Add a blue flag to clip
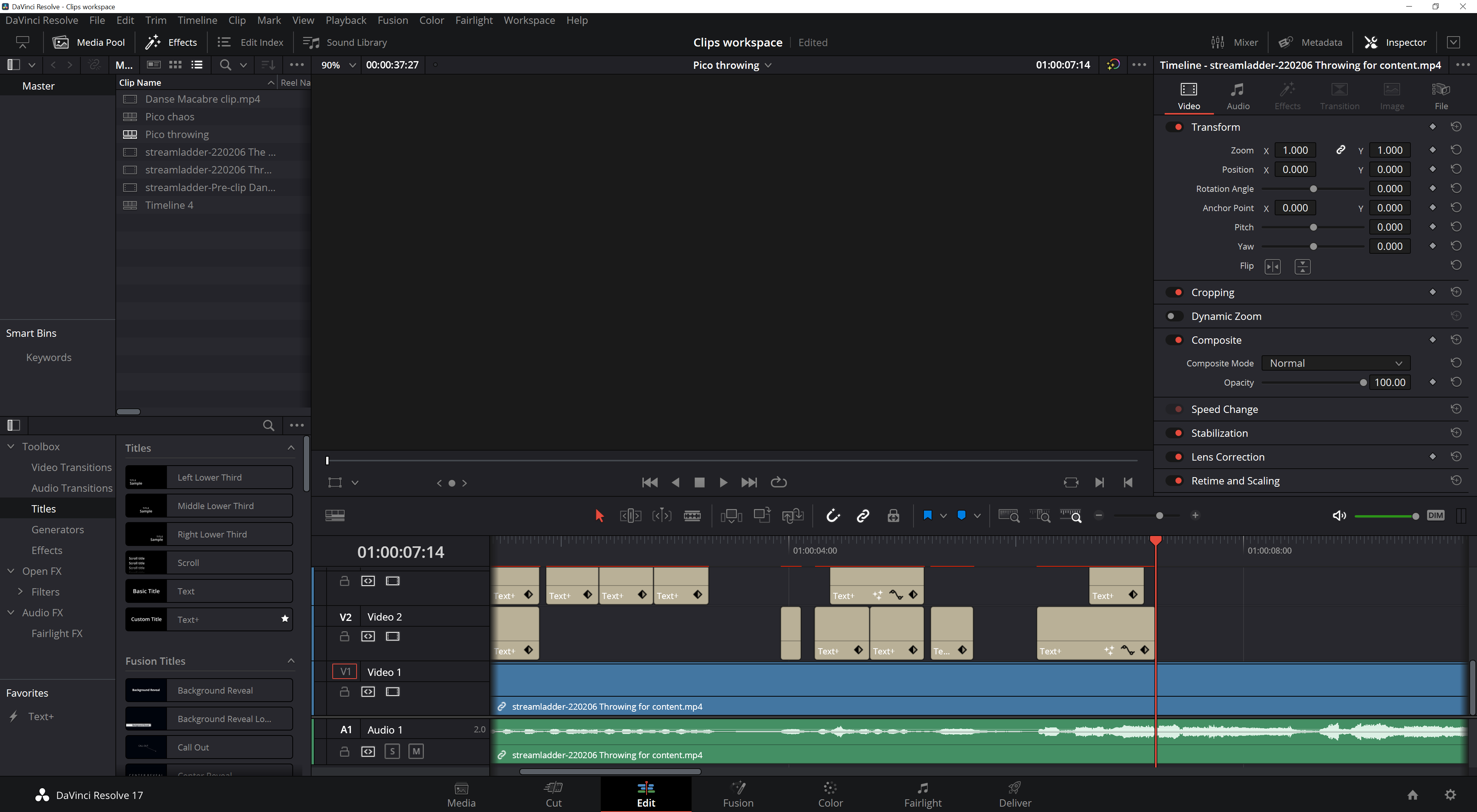 927,515
